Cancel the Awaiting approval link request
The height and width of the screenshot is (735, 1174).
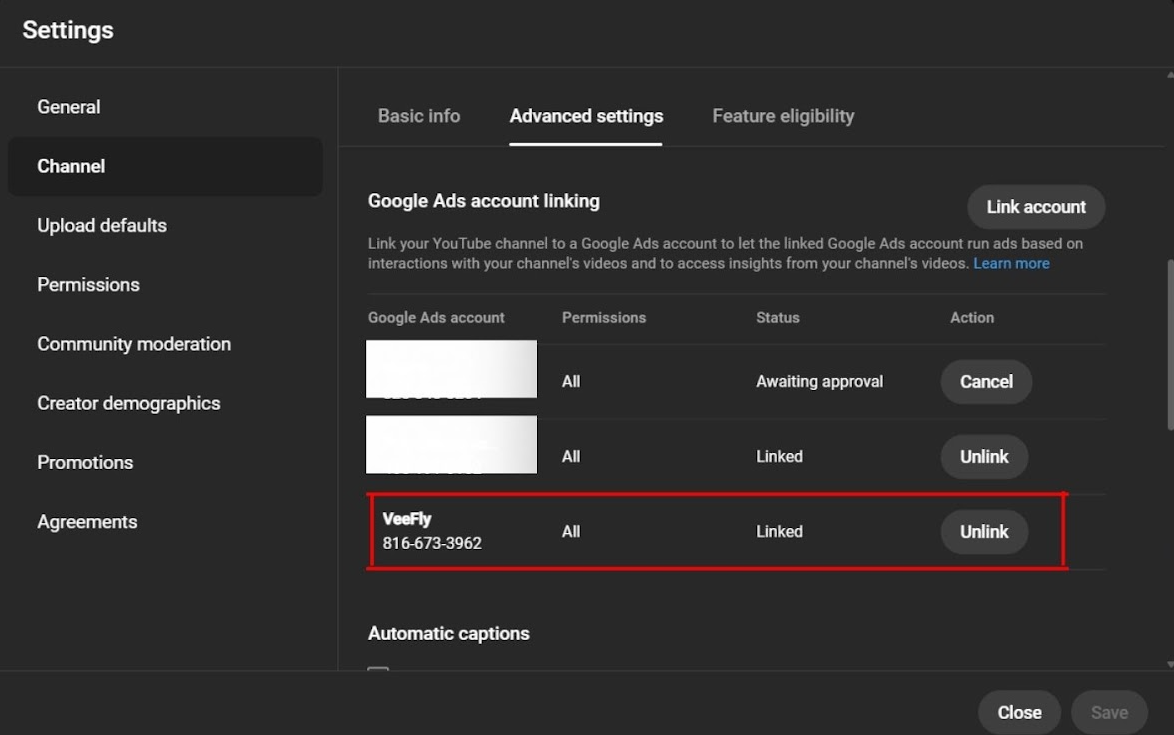pos(986,382)
